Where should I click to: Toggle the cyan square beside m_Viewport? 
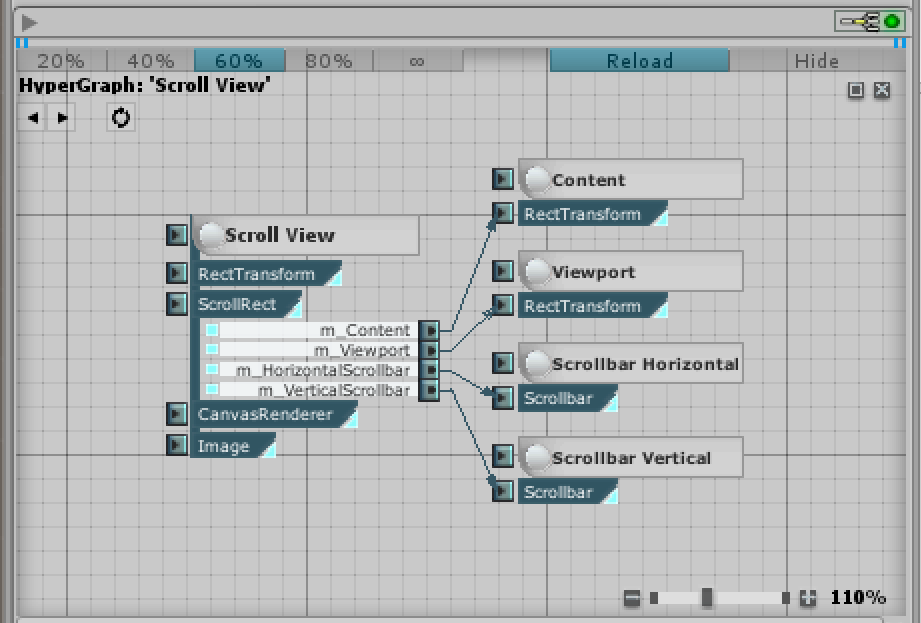coord(212,350)
